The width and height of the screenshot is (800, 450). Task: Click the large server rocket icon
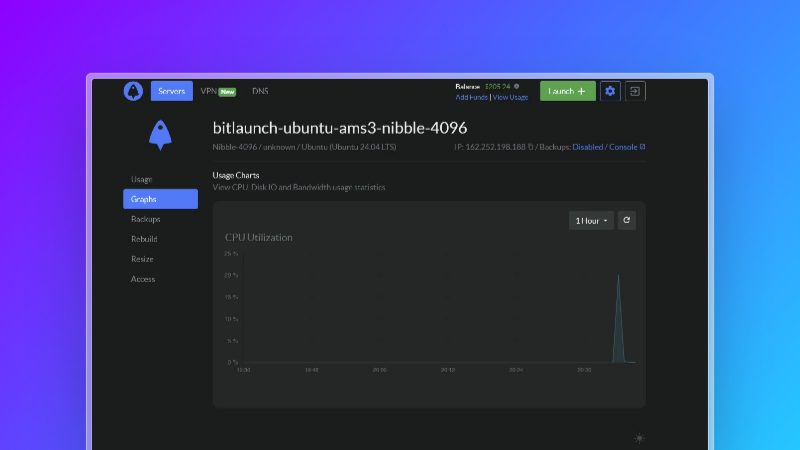[x=158, y=134]
